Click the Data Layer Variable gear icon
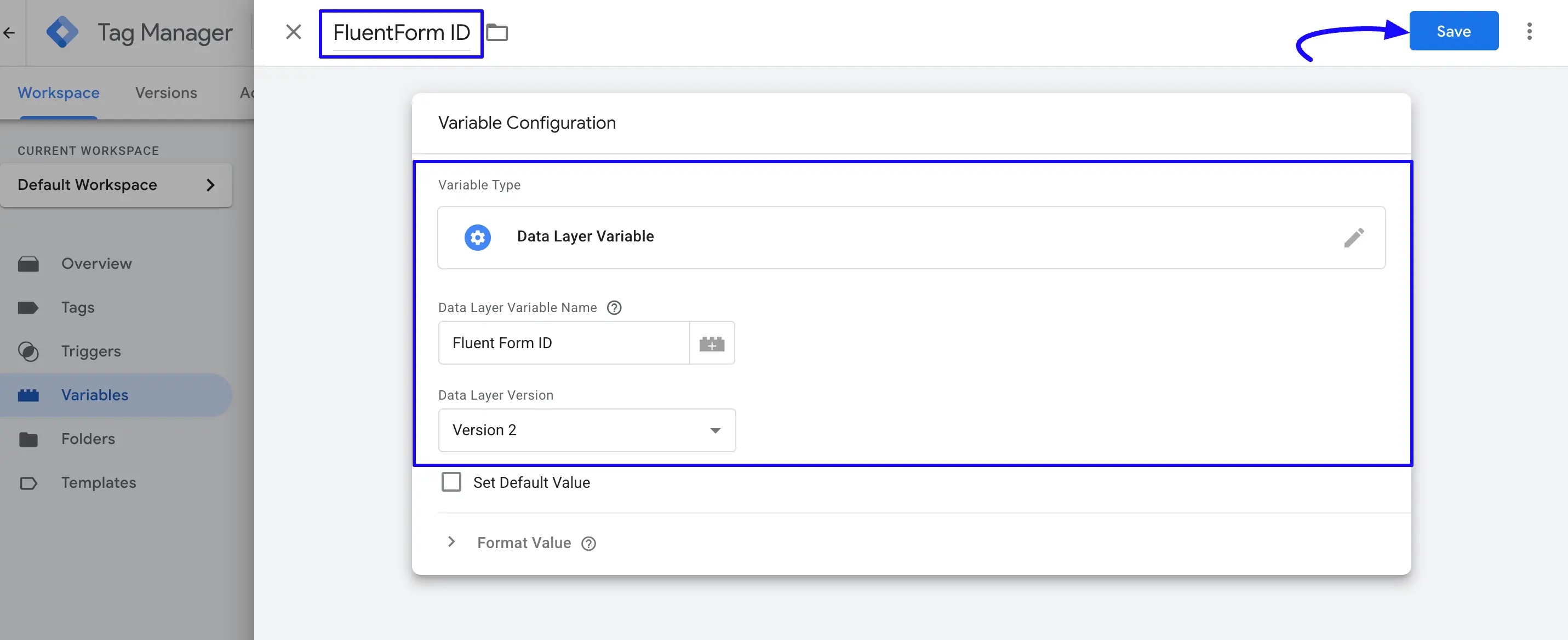Image resolution: width=1568 pixels, height=640 pixels. (x=478, y=237)
